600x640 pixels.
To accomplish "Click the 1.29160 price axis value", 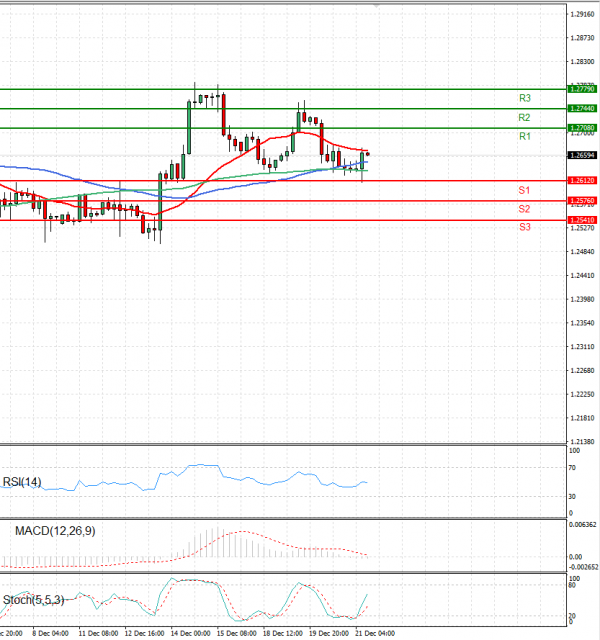I will (x=582, y=14).
